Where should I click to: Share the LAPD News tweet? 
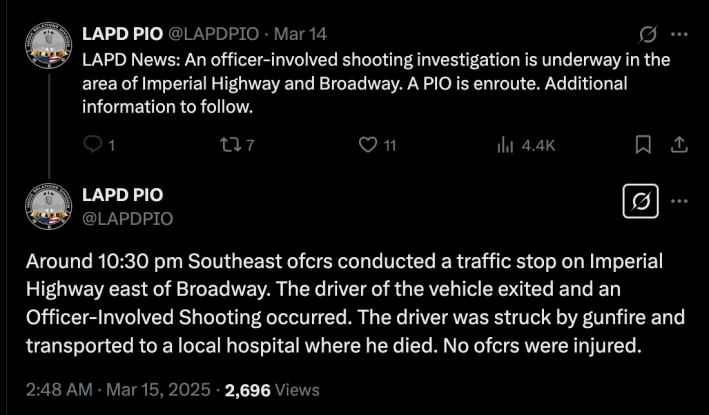(x=679, y=146)
